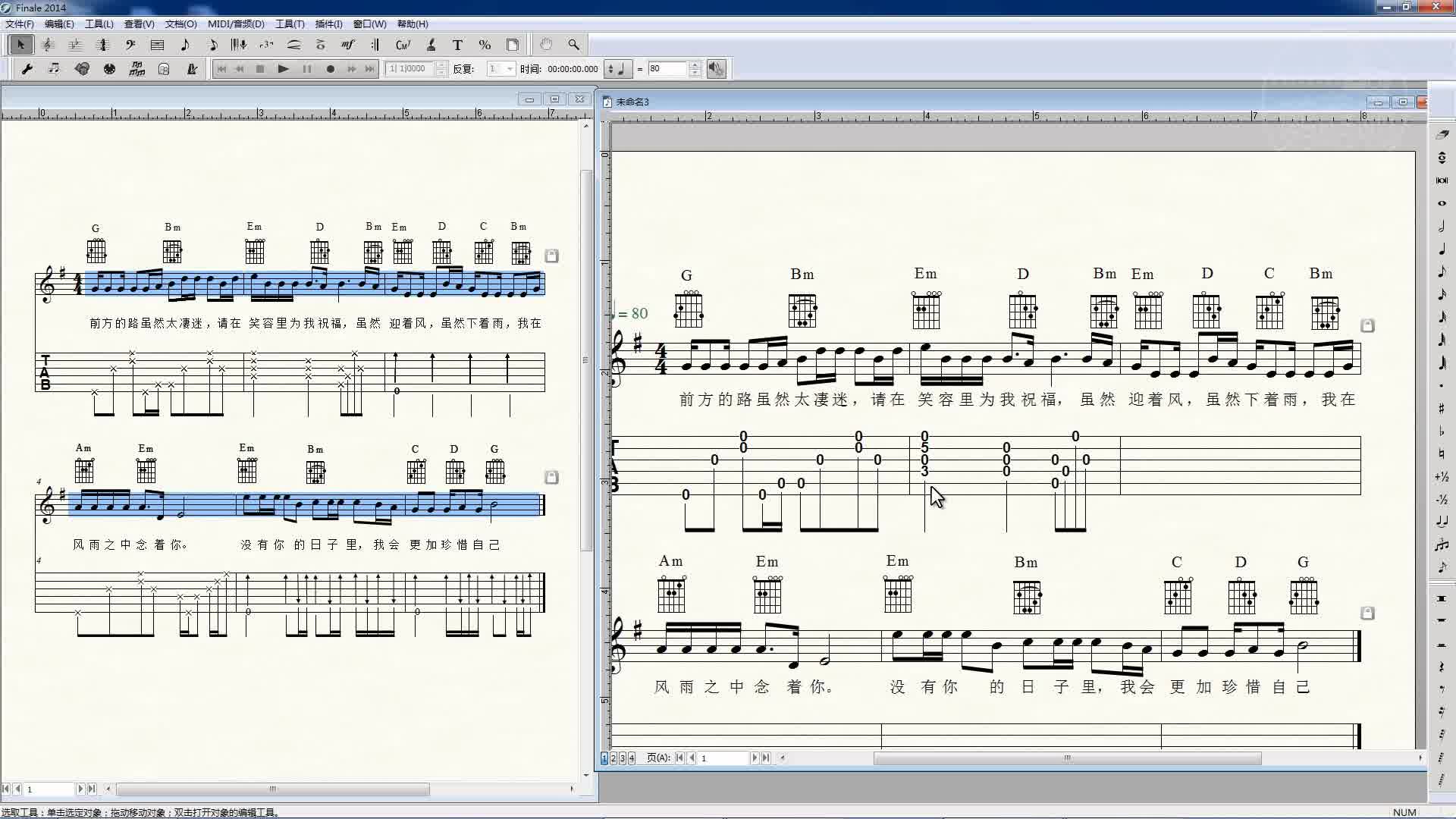Viewport: 1456px width, 819px height.
Task: Select the Clef tool
Action: (130, 45)
